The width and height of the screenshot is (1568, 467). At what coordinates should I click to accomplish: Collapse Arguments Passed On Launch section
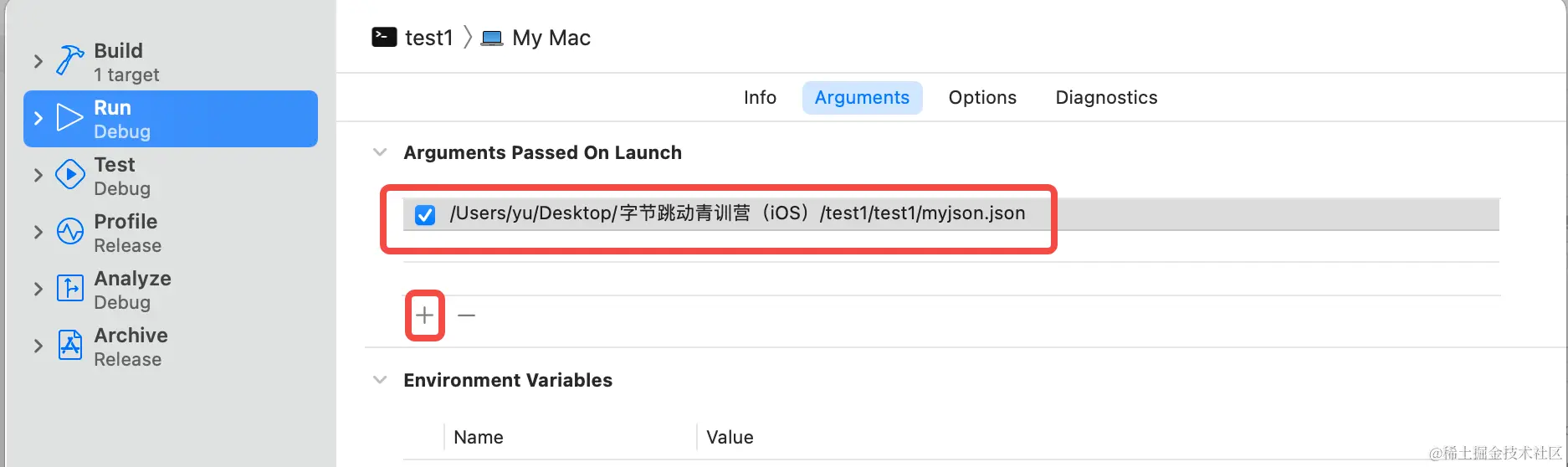380,152
